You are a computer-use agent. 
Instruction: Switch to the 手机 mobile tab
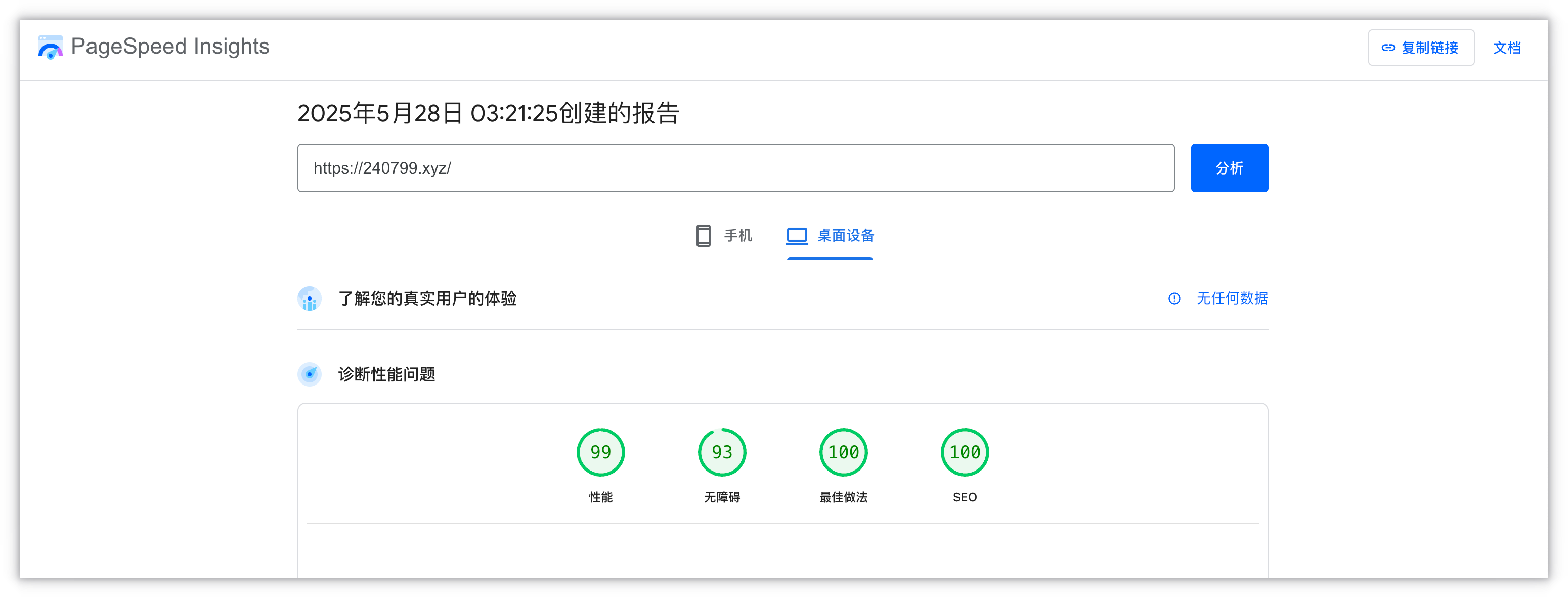point(724,236)
